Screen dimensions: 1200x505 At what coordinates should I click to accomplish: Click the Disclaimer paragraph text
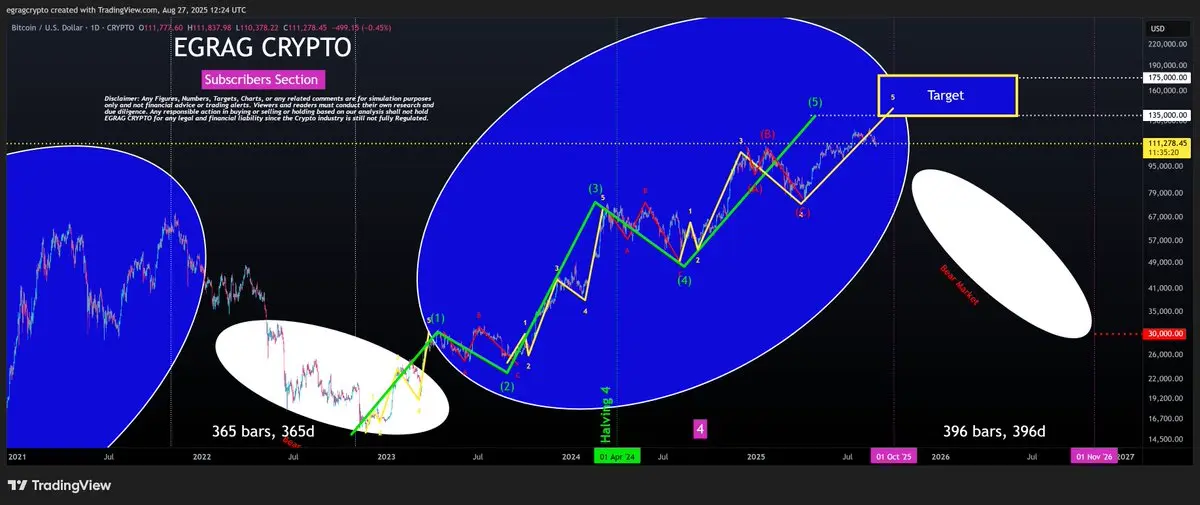(269, 108)
